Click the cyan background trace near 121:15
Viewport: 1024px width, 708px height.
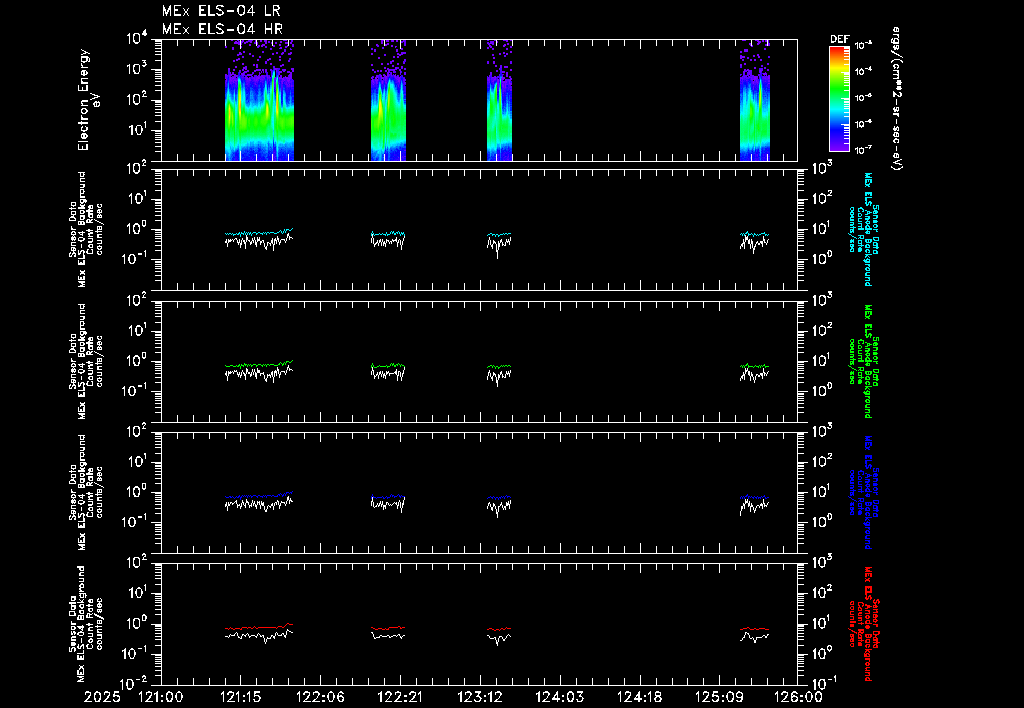[259, 233]
